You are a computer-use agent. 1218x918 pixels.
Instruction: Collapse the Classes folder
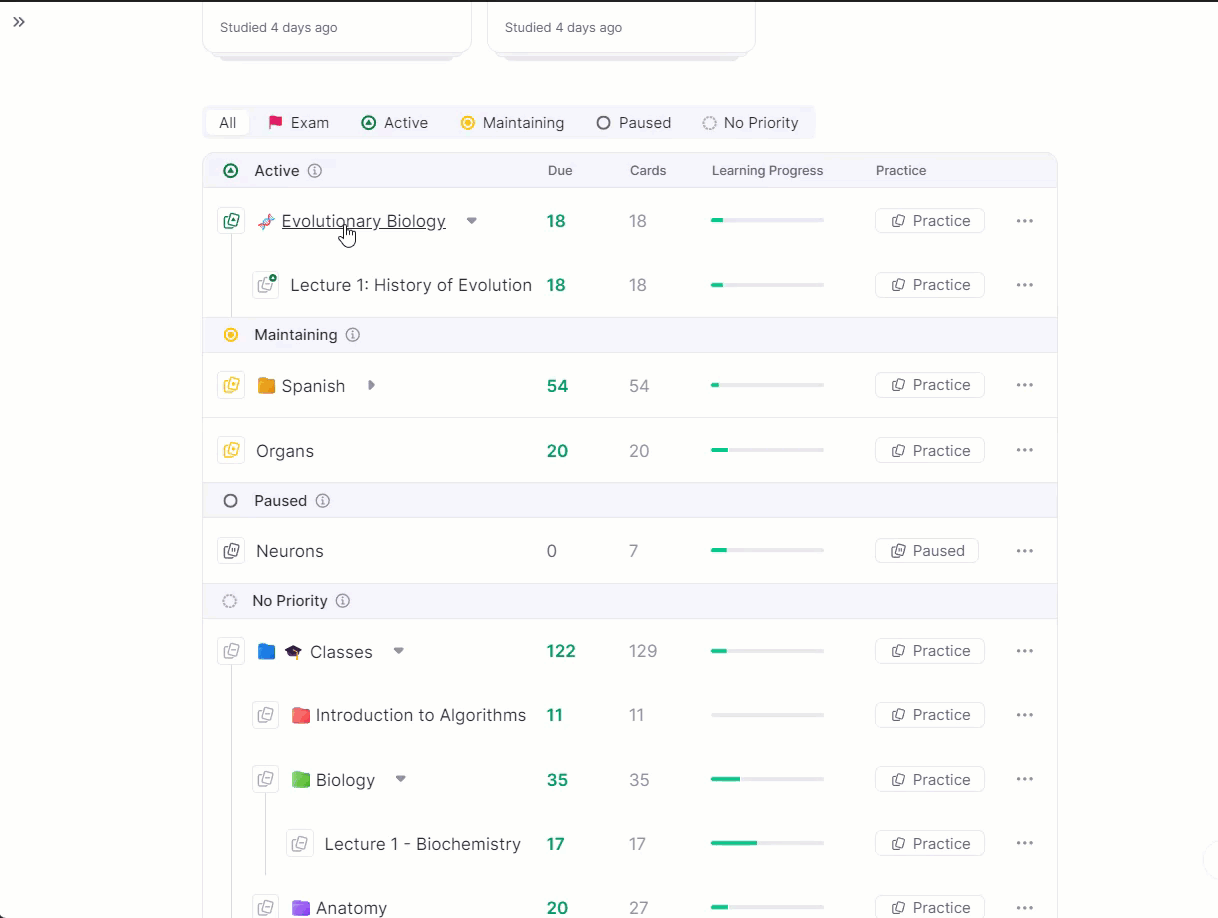[398, 651]
